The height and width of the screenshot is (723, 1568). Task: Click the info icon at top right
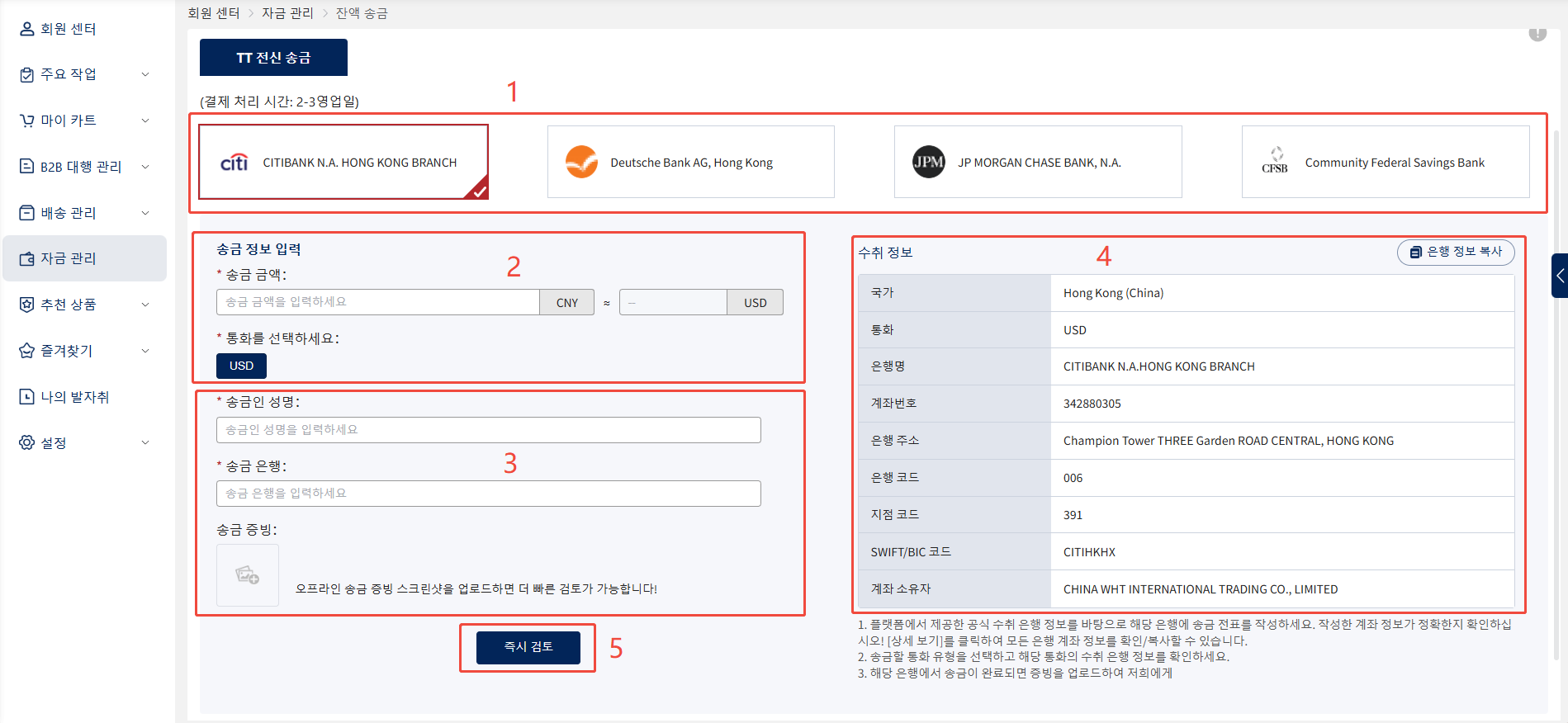tap(1537, 33)
